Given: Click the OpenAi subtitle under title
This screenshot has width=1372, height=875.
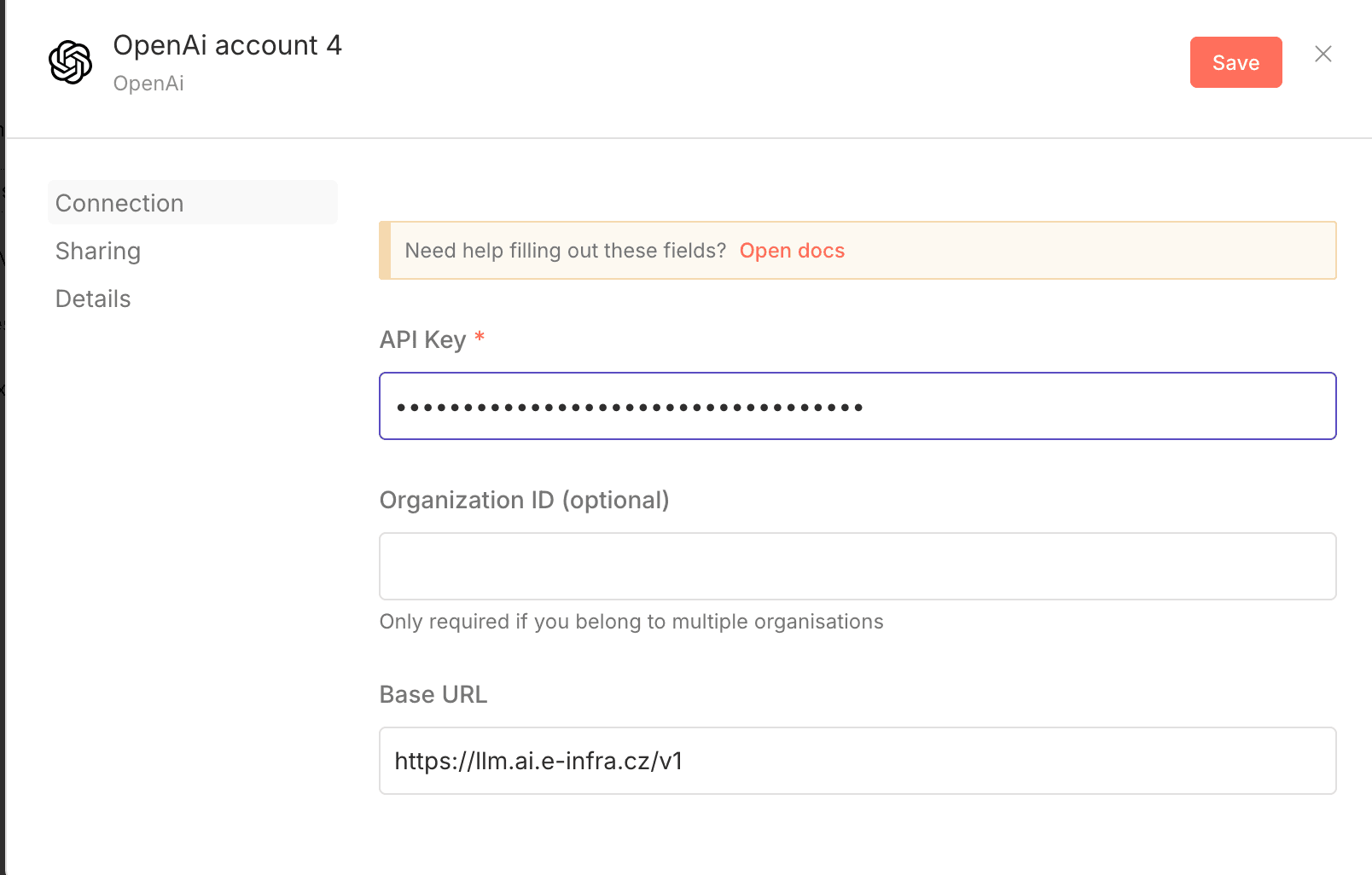Looking at the screenshot, I should point(148,84).
